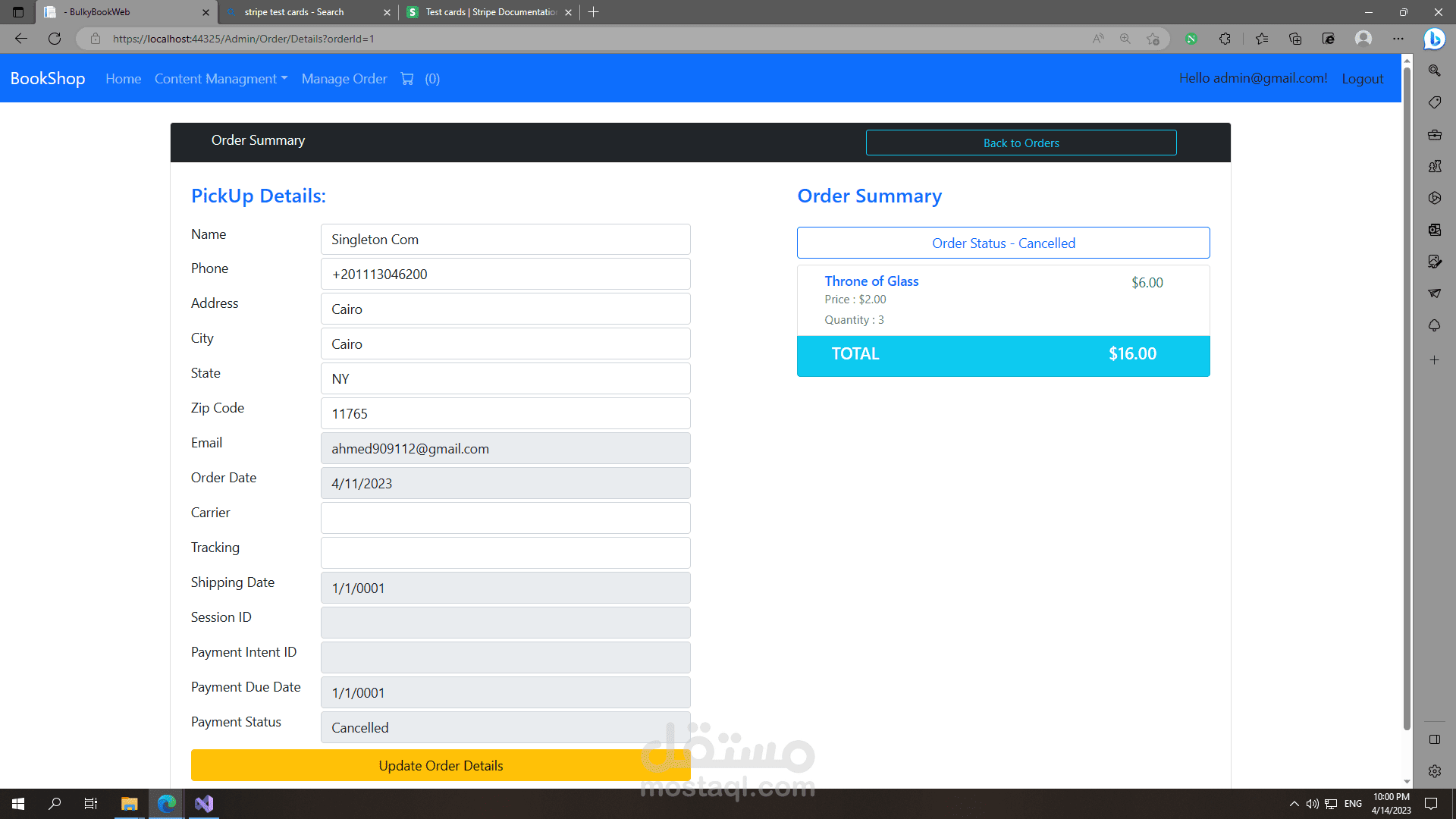This screenshot has width=1456, height=819.
Task: Click the sidebar search magnifier icon
Action: pos(1435,71)
